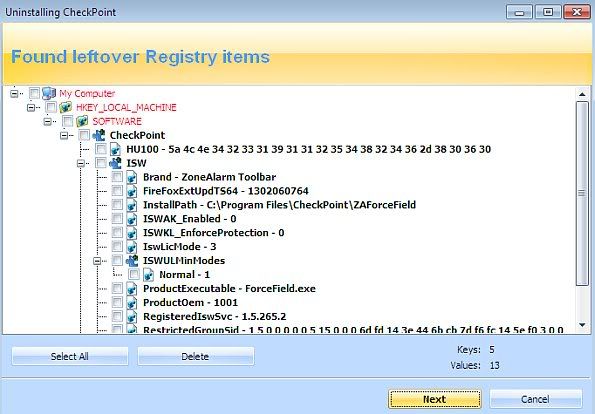Select the IswLicMode - 3 entry
The image size is (595, 414).
[179, 247]
